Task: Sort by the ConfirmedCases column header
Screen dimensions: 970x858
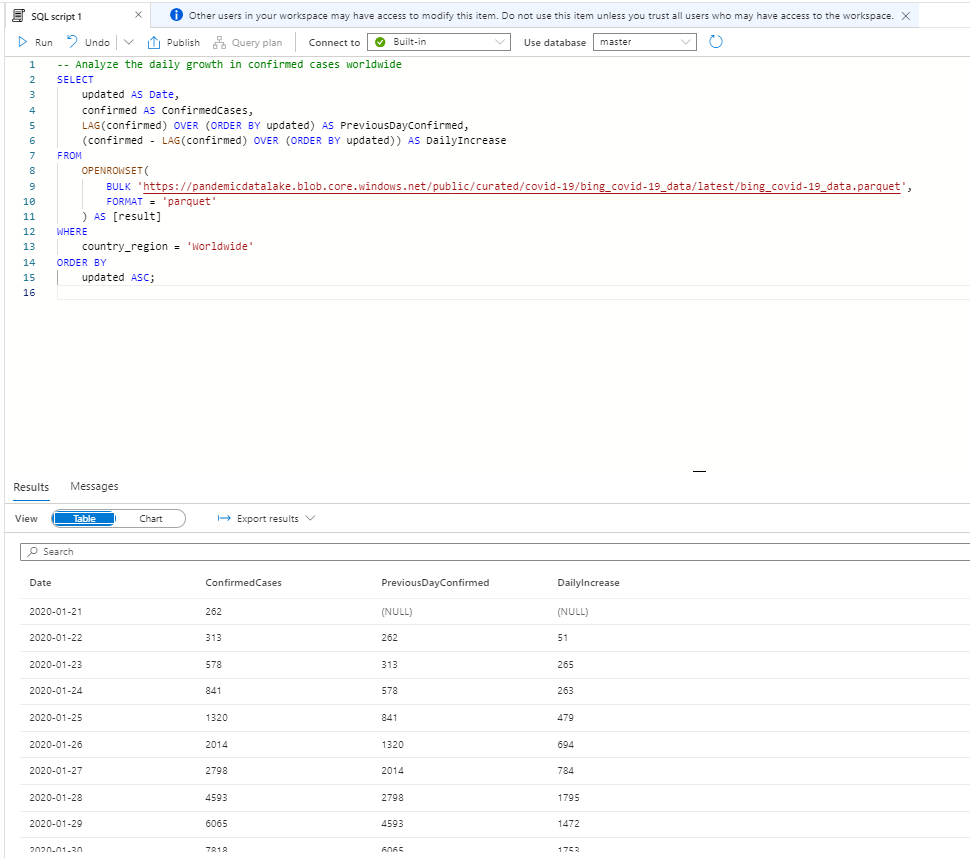Action: point(243,583)
